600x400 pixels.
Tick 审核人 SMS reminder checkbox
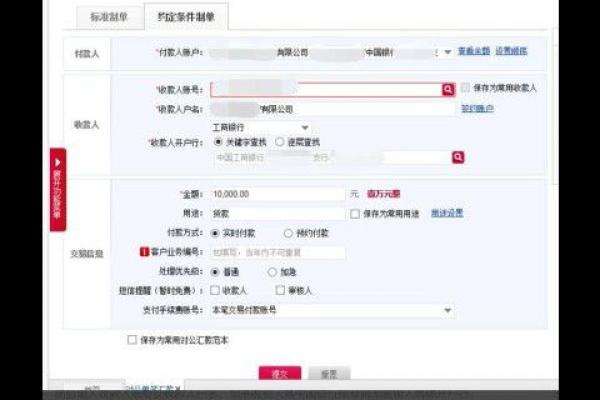pos(280,291)
